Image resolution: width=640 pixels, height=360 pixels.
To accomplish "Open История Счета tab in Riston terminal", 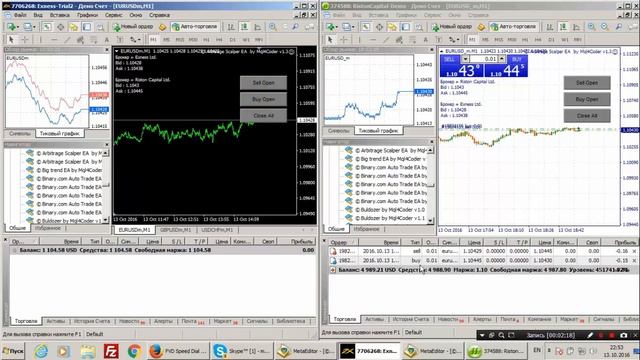I will point(410,319).
